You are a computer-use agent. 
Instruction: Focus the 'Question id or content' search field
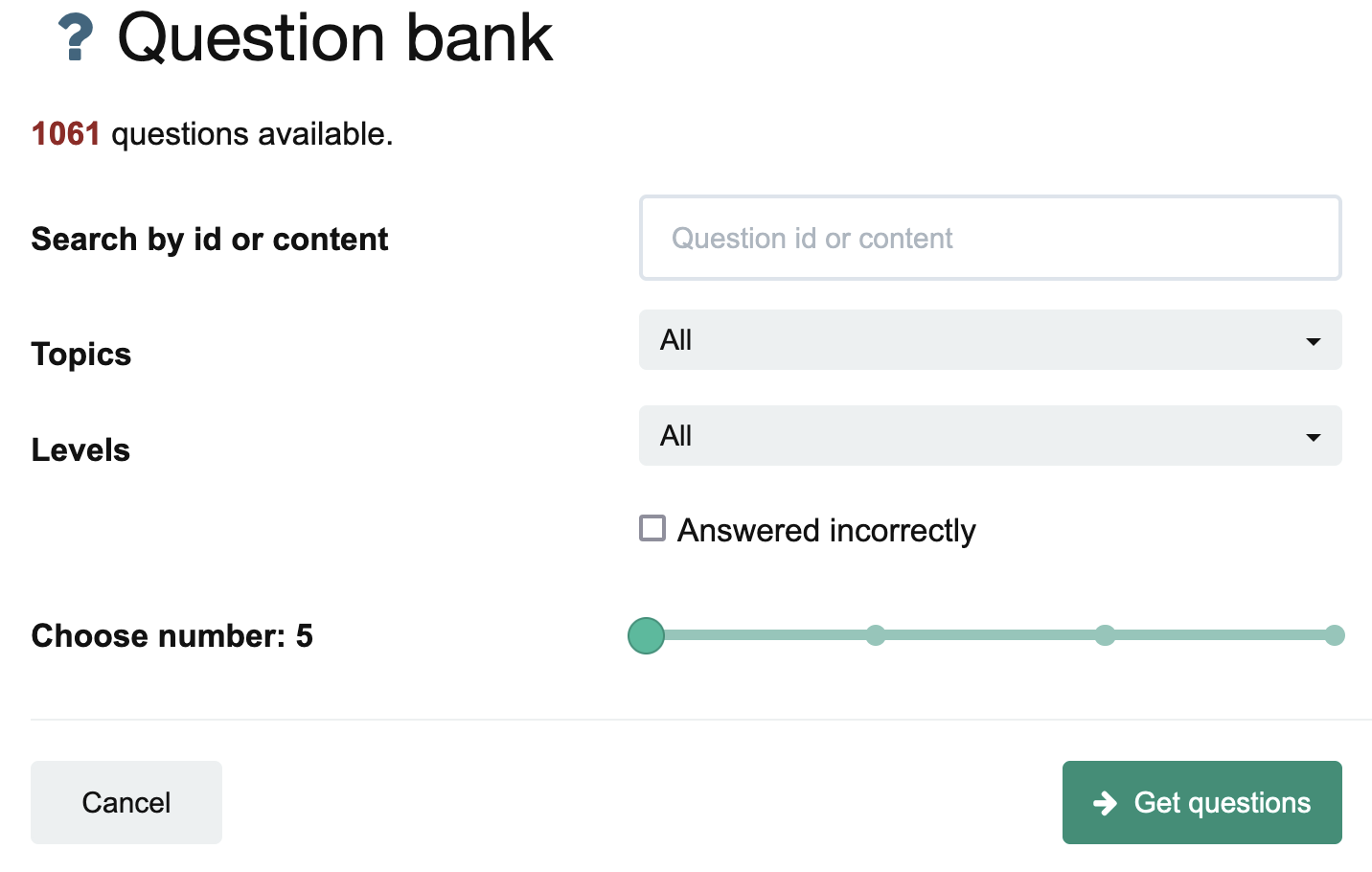pos(990,239)
